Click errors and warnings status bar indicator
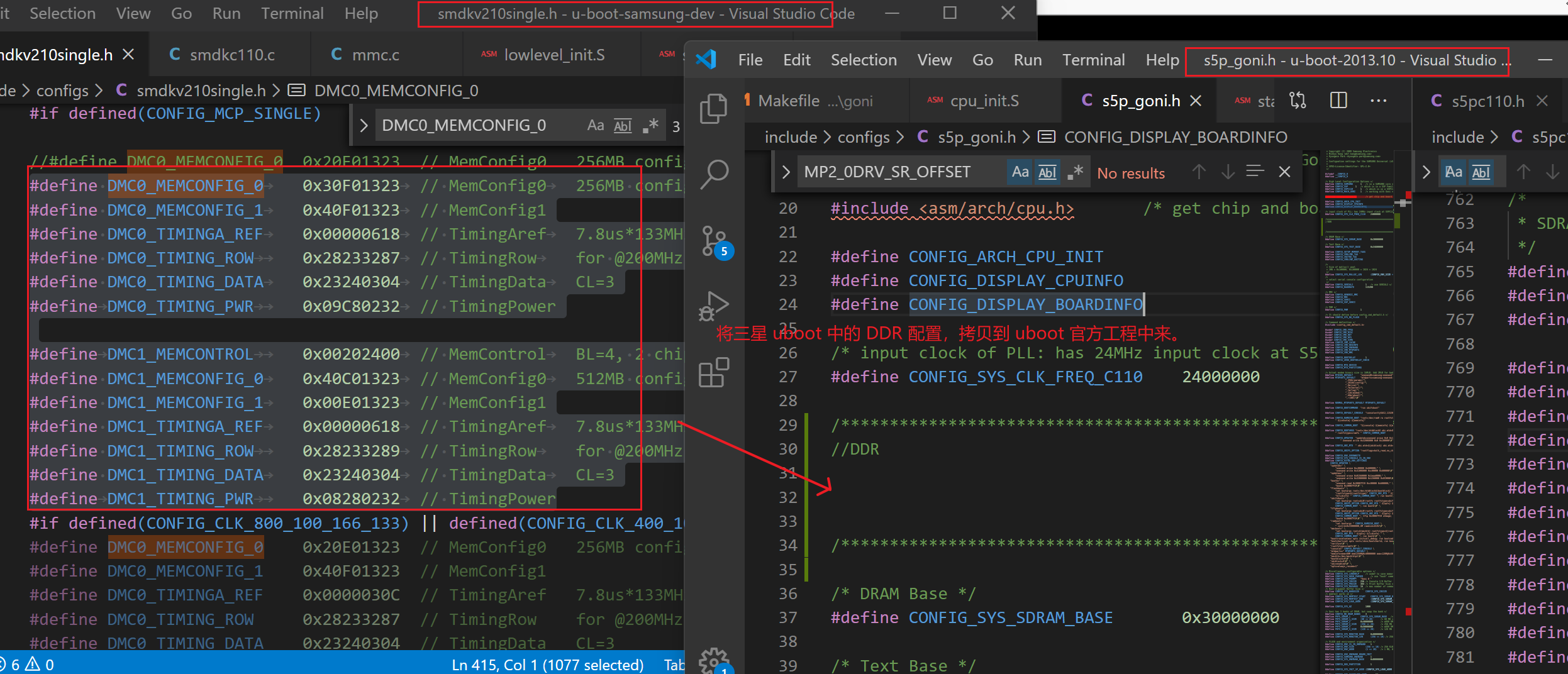This screenshot has width=1568, height=674. pyautogui.click(x=27, y=665)
